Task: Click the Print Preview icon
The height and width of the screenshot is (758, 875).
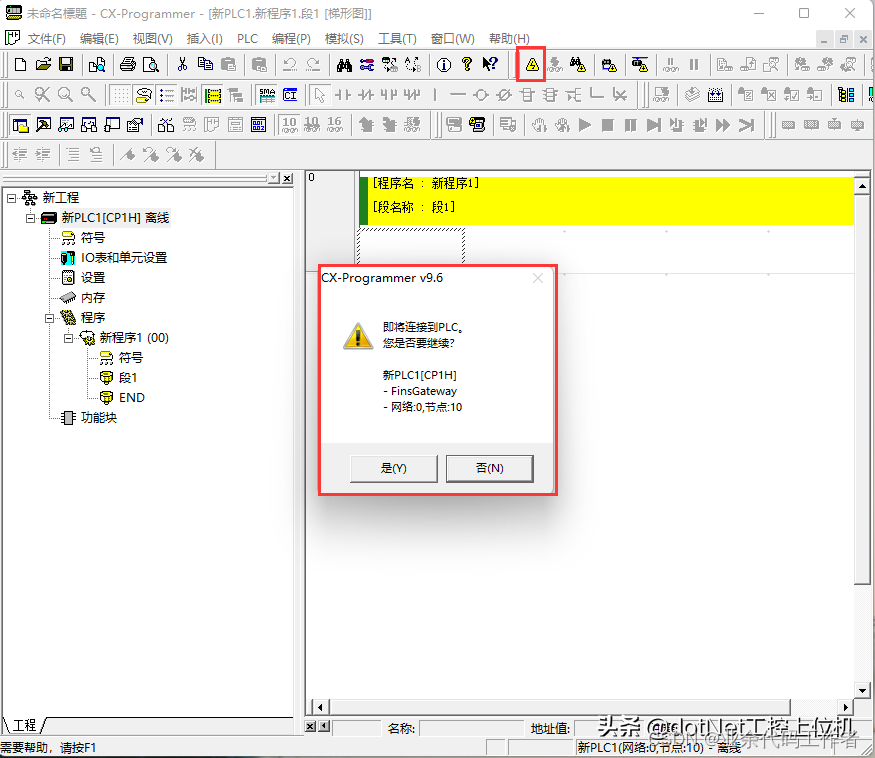Action: [151, 65]
